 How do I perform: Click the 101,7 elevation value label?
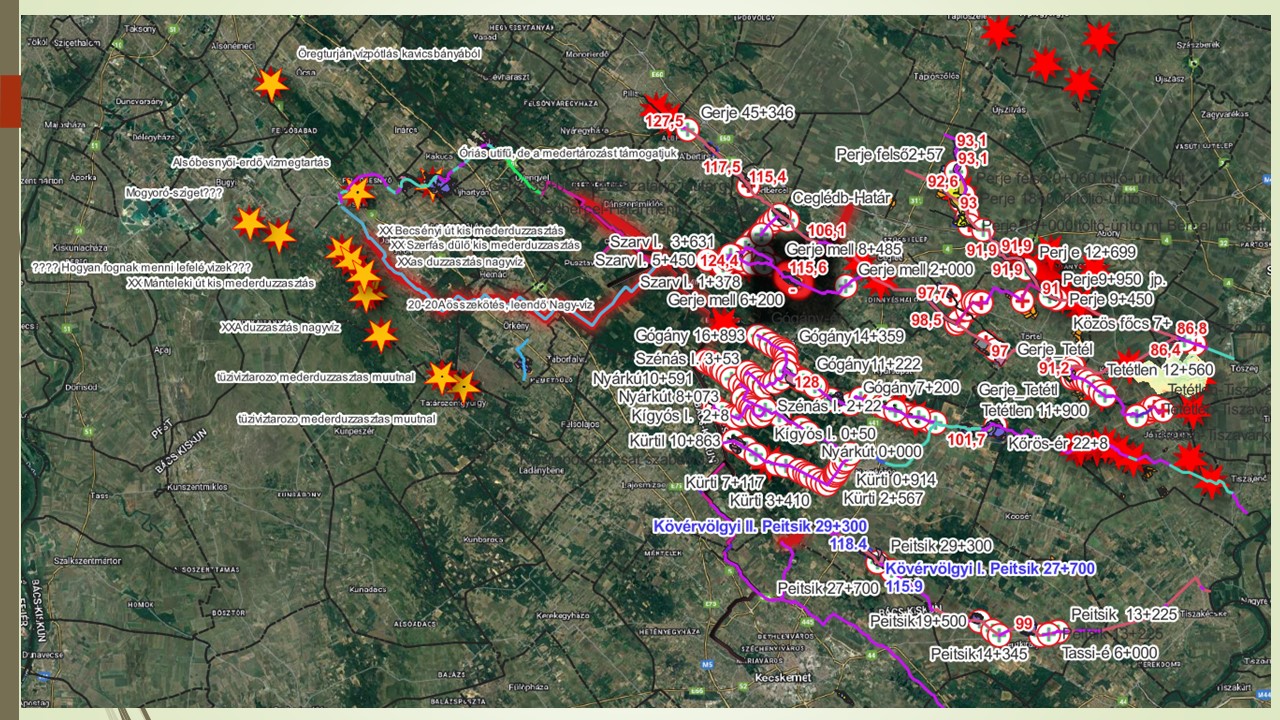coord(965,439)
